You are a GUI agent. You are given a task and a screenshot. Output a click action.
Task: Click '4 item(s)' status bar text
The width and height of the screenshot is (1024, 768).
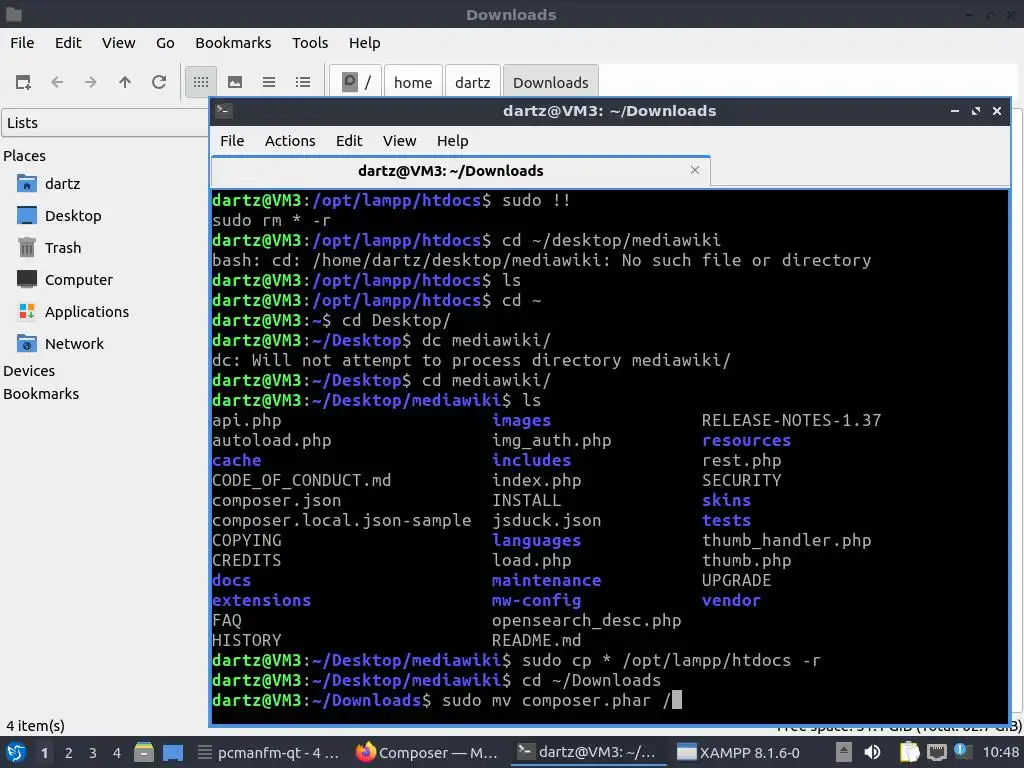[35, 726]
